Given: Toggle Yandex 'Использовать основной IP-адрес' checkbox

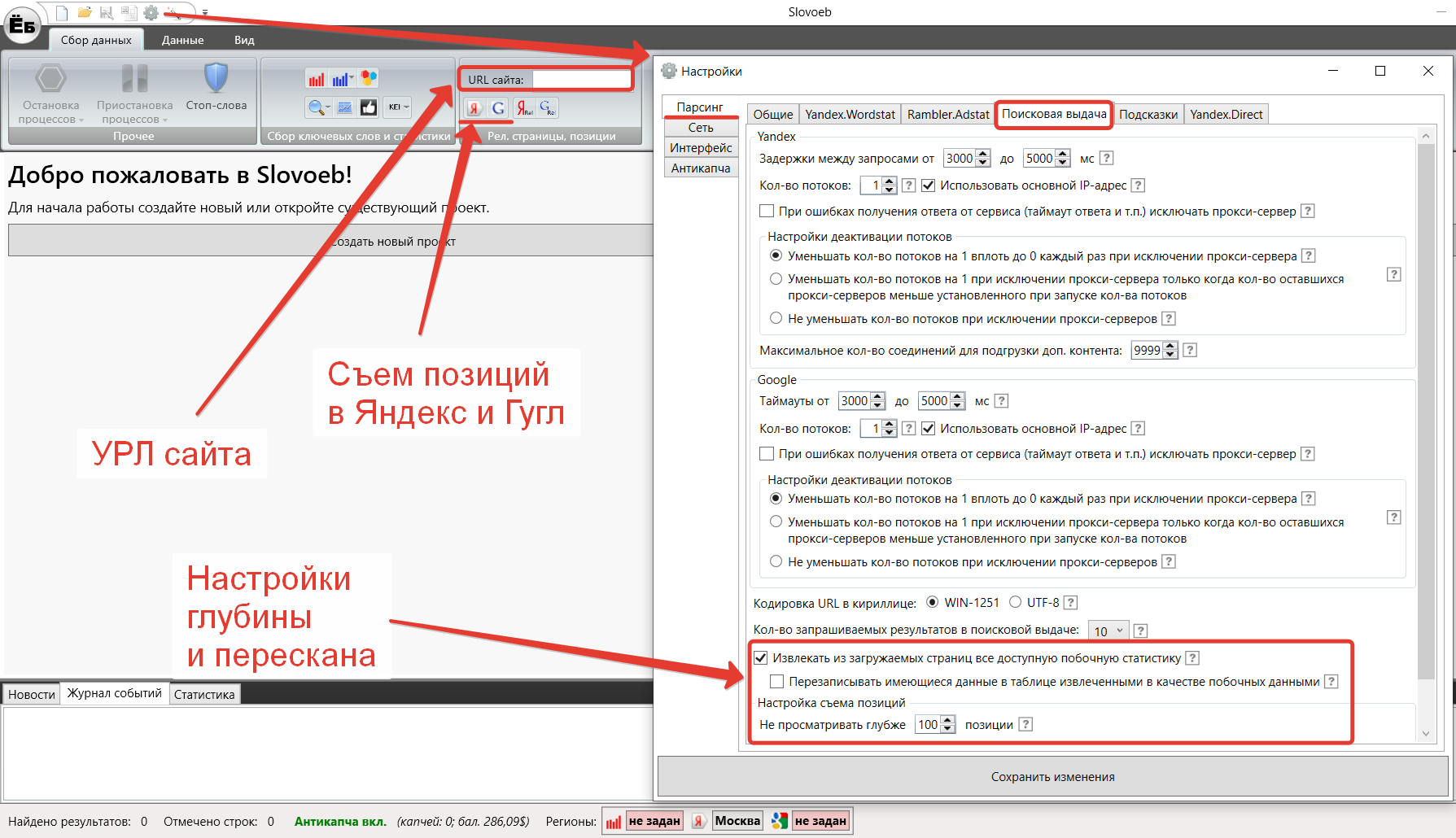Looking at the screenshot, I should (928, 185).
